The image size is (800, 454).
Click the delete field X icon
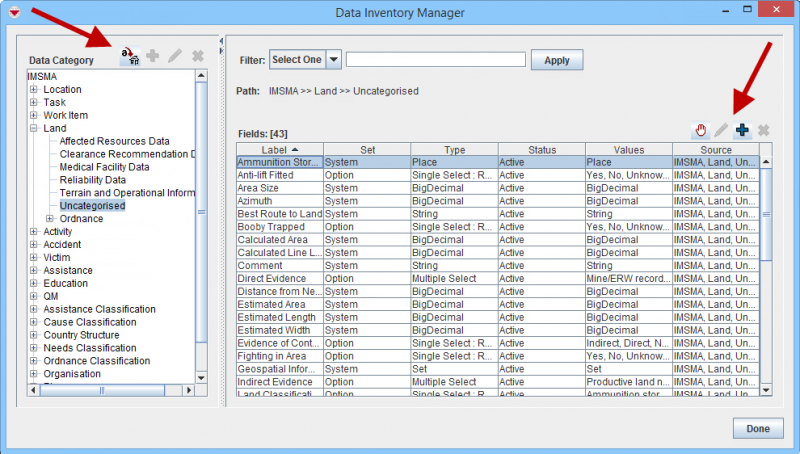(x=764, y=130)
